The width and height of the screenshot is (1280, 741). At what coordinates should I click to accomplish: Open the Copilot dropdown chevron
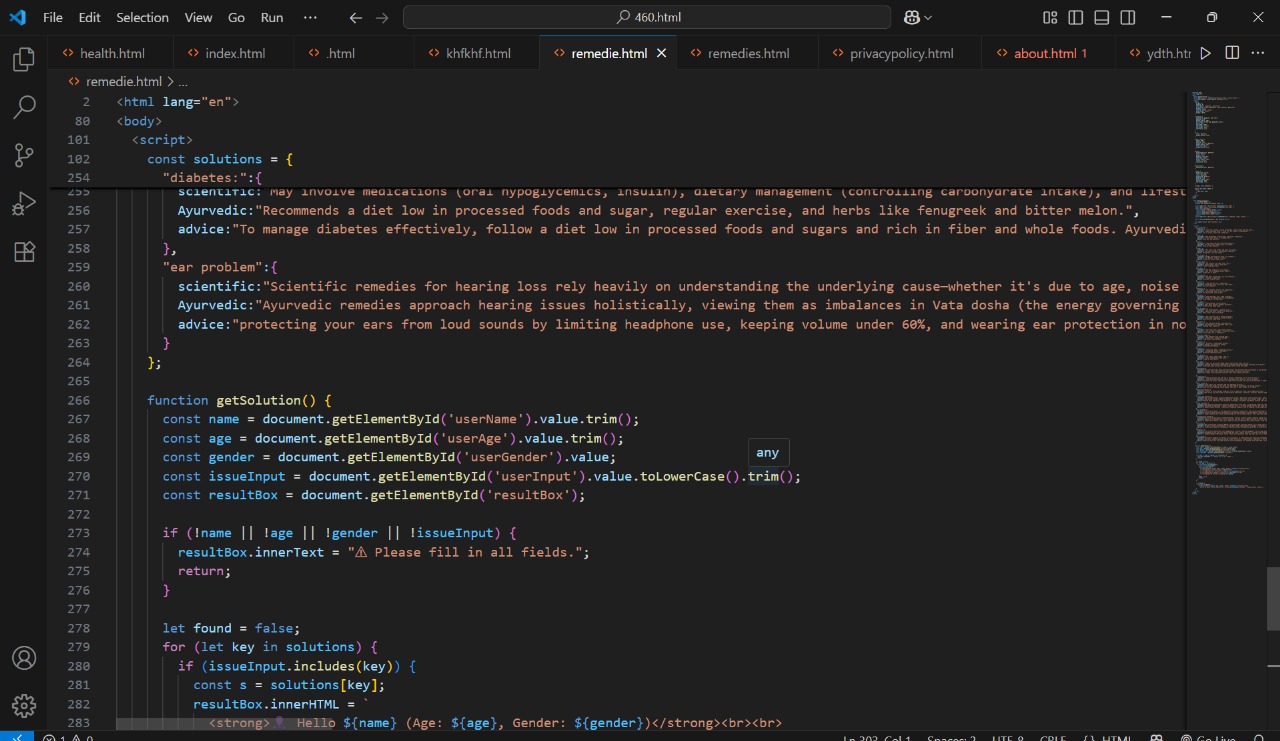click(929, 17)
